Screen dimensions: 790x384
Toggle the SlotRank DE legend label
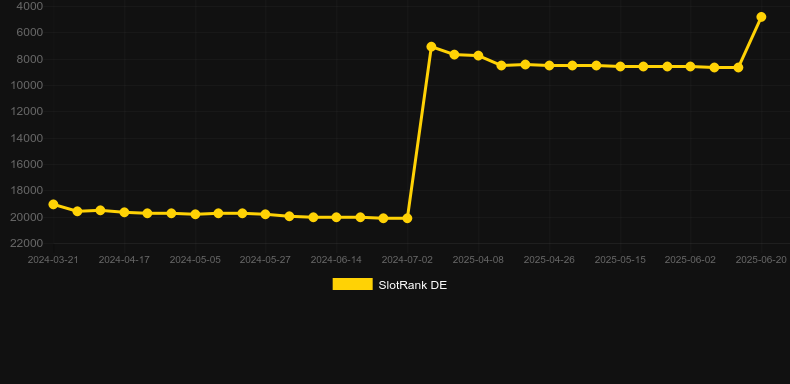point(413,285)
